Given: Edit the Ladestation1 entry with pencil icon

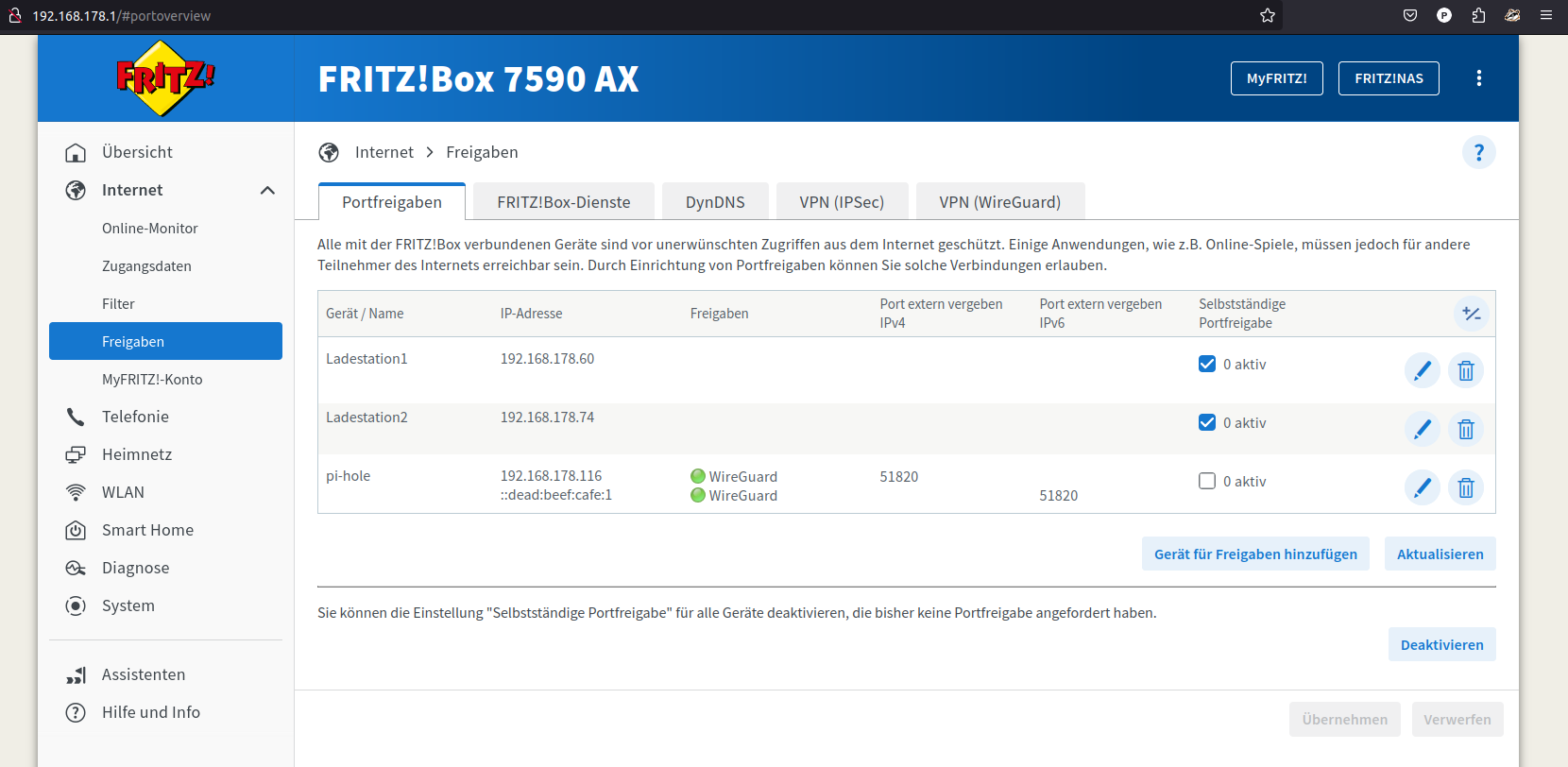Looking at the screenshot, I should [1422, 370].
